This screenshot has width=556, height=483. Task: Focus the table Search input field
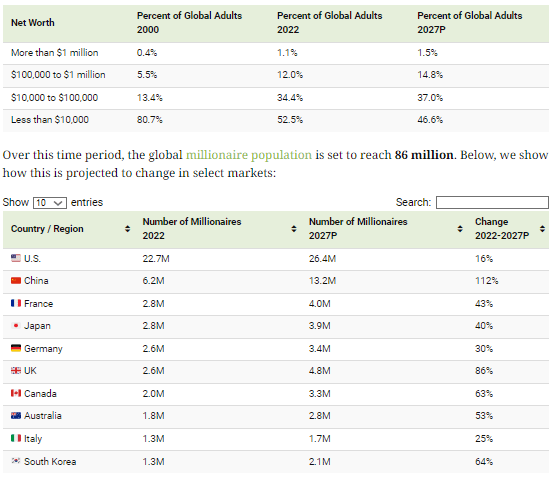(492, 202)
